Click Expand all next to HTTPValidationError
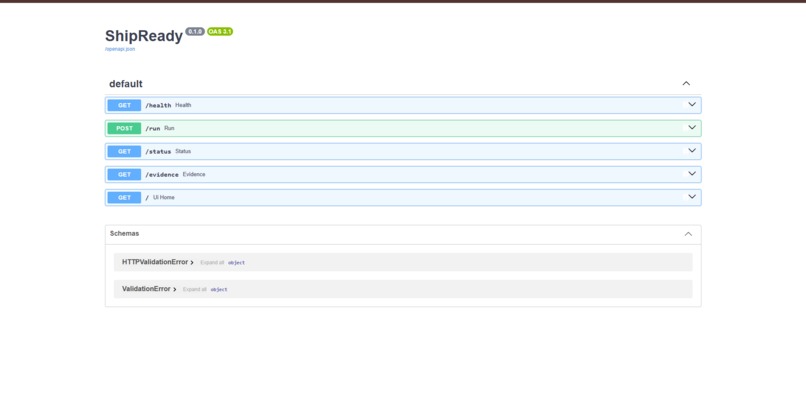 tap(212, 262)
